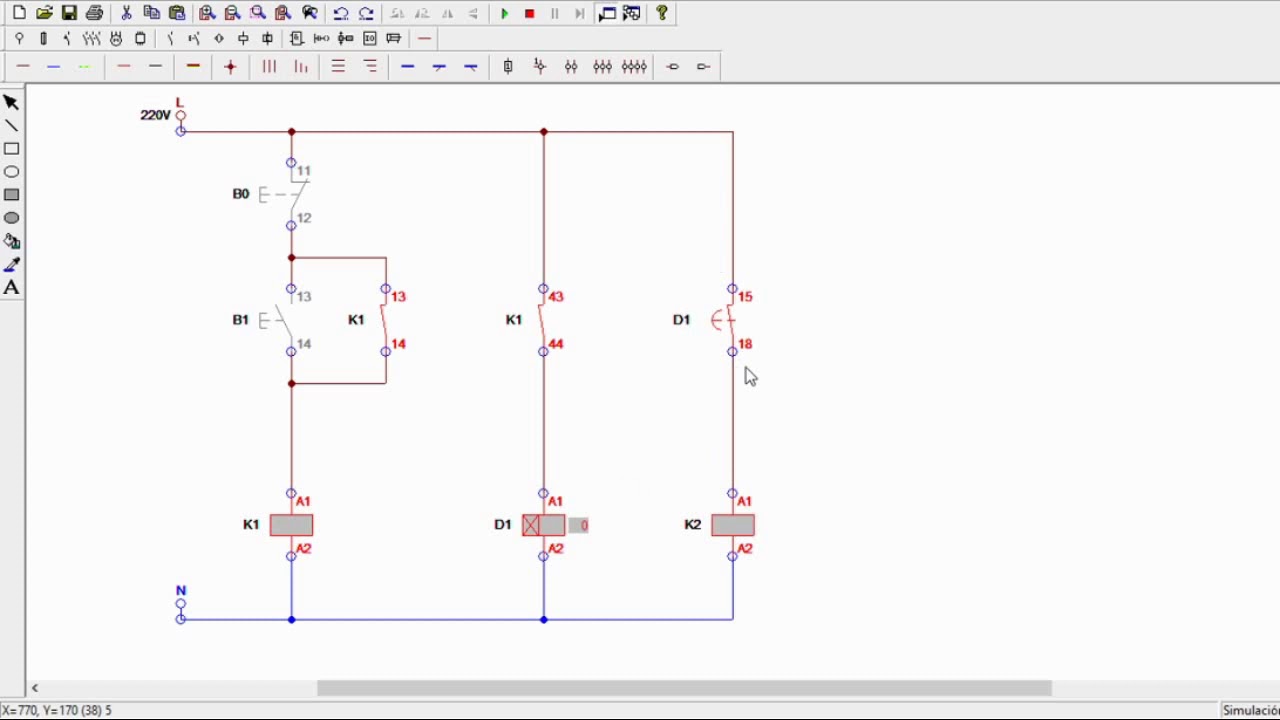Print the schematic with the printer icon
This screenshot has width=1280, height=720.
[94, 13]
